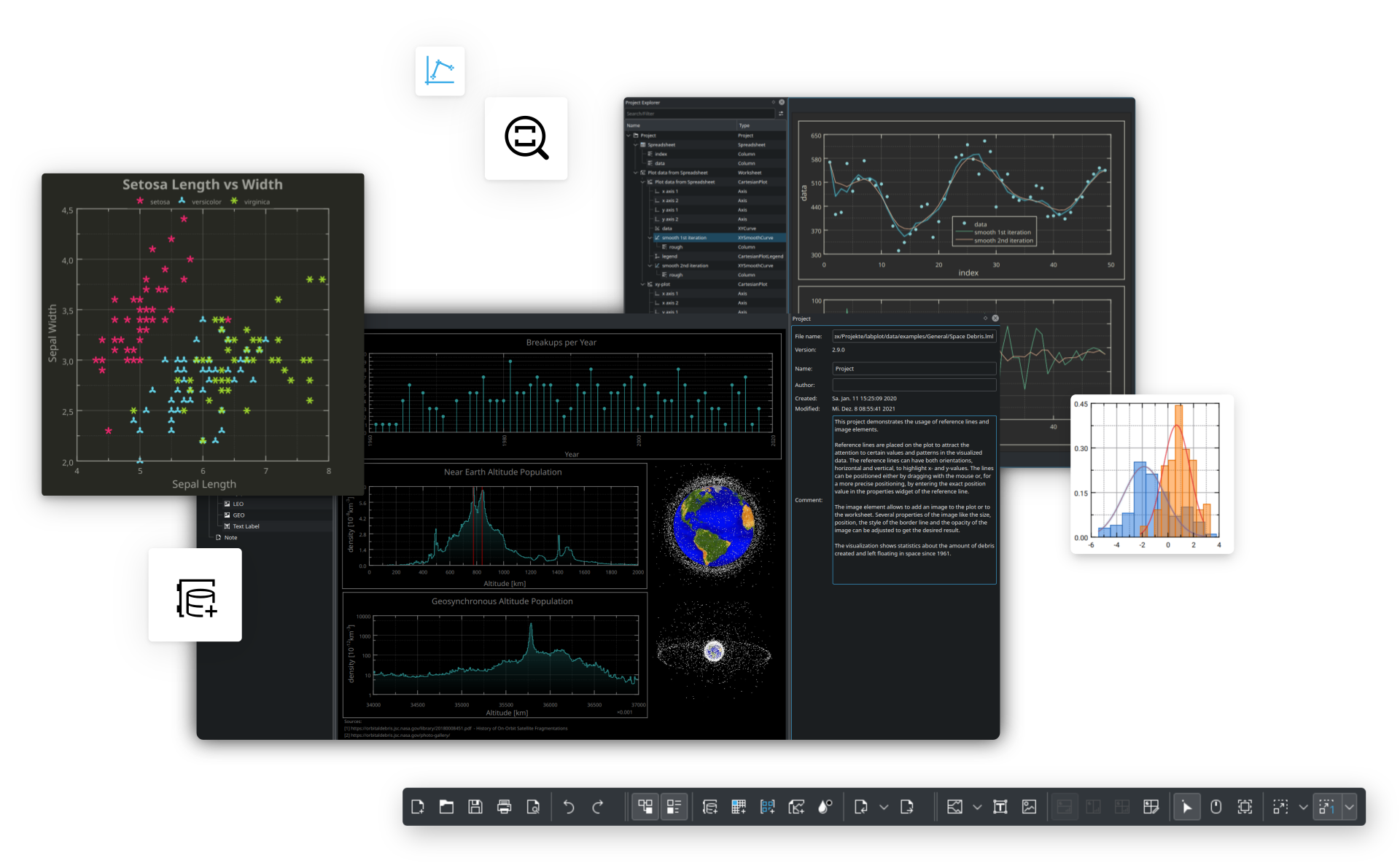Select the legend item in Project Explorer
The height and width of the screenshot is (863, 1400).
click(669, 257)
